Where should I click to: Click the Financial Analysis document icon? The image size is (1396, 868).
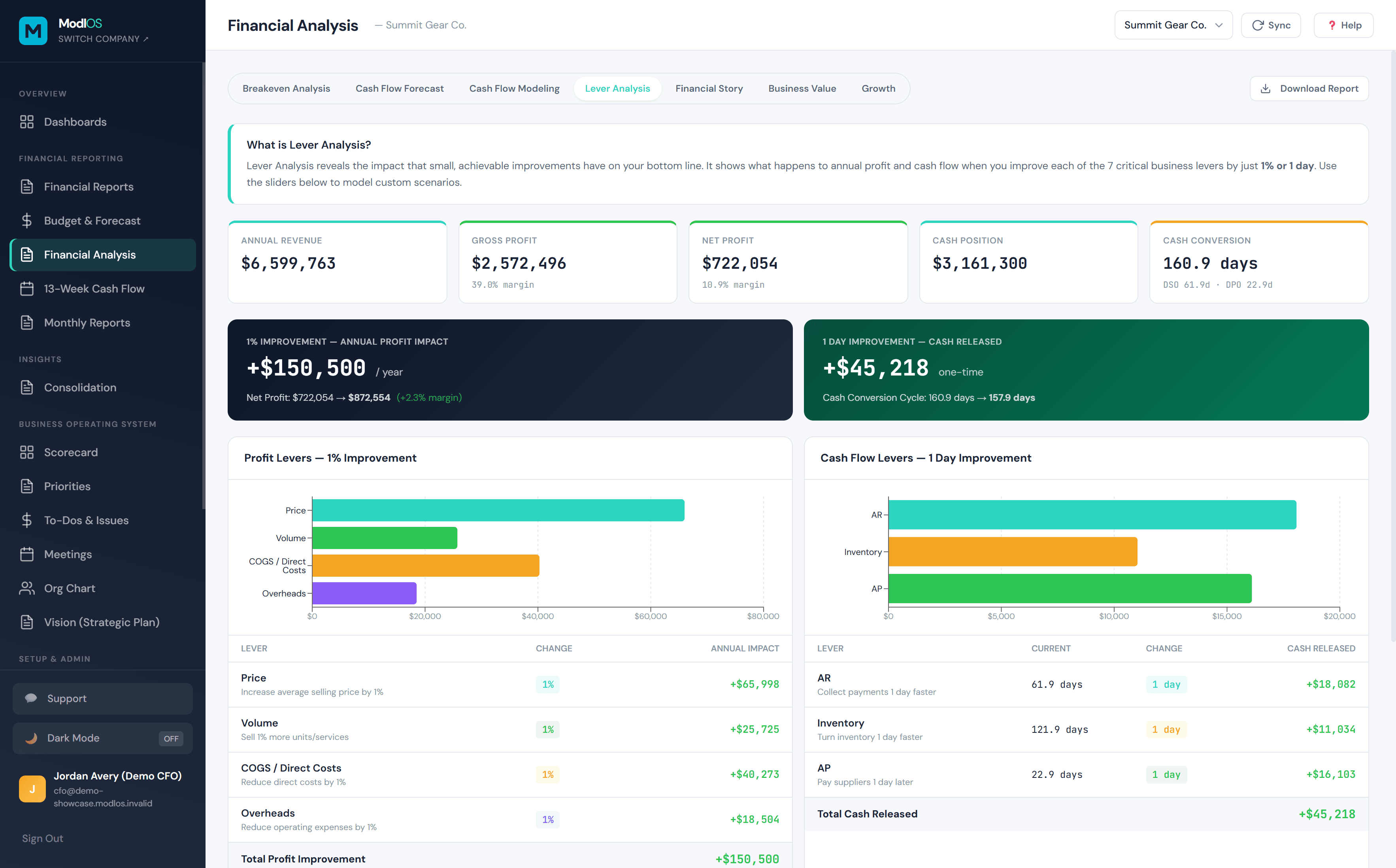[26, 254]
